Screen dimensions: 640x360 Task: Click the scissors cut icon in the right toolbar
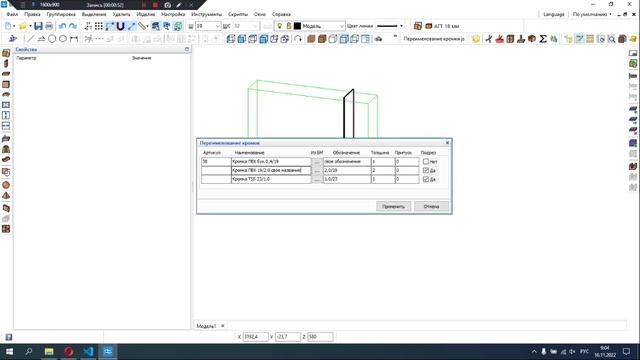click(489, 39)
